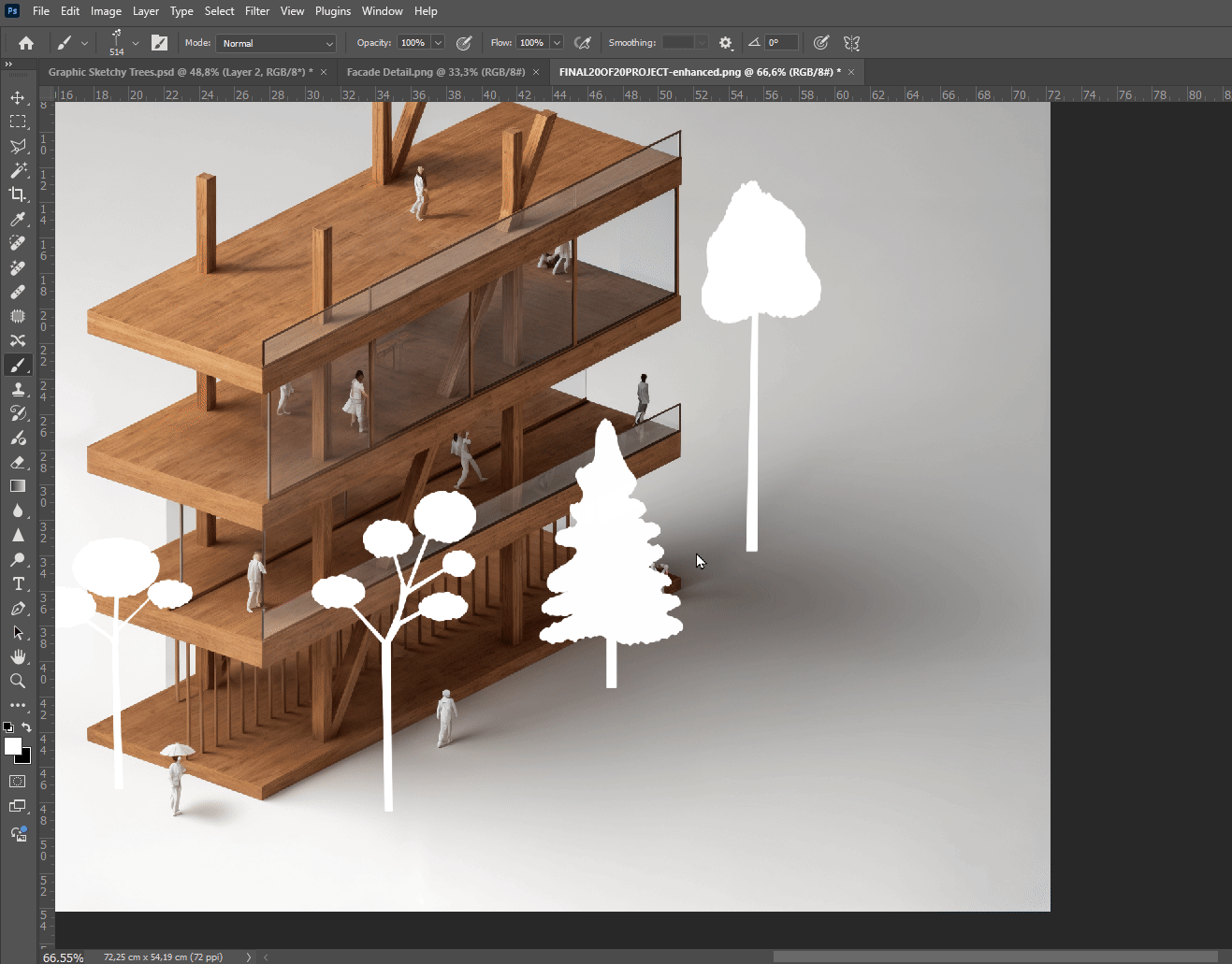Select the Magic Wand tool
The height and width of the screenshot is (964, 1232).
pyautogui.click(x=18, y=170)
